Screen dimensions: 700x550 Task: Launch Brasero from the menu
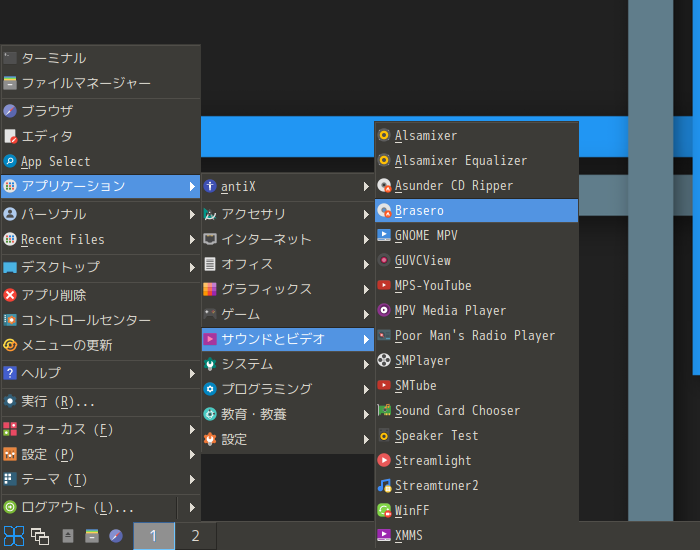477,210
